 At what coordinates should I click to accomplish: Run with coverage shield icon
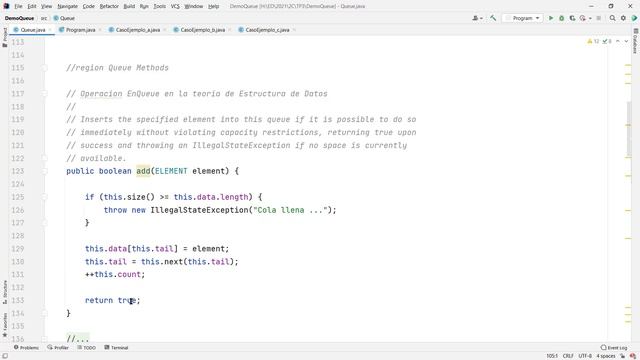[x=572, y=18]
